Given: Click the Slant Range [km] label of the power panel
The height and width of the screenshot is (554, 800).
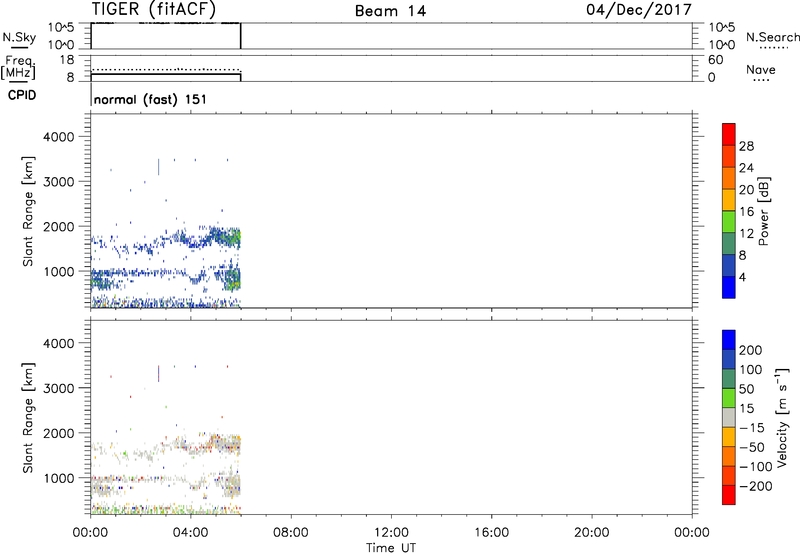Looking at the screenshot, I should point(28,211).
